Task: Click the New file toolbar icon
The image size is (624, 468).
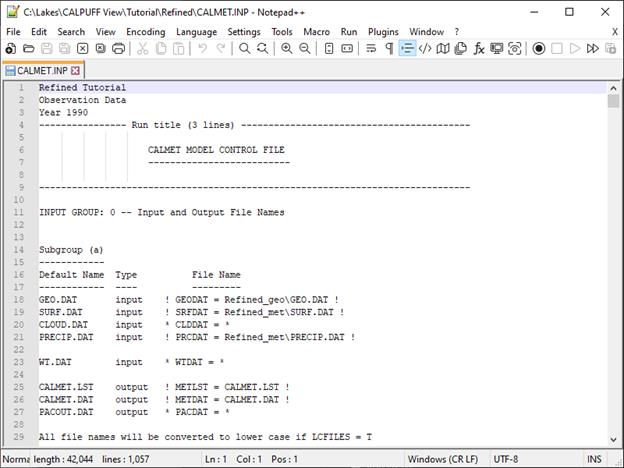Action: click(12, 48)
